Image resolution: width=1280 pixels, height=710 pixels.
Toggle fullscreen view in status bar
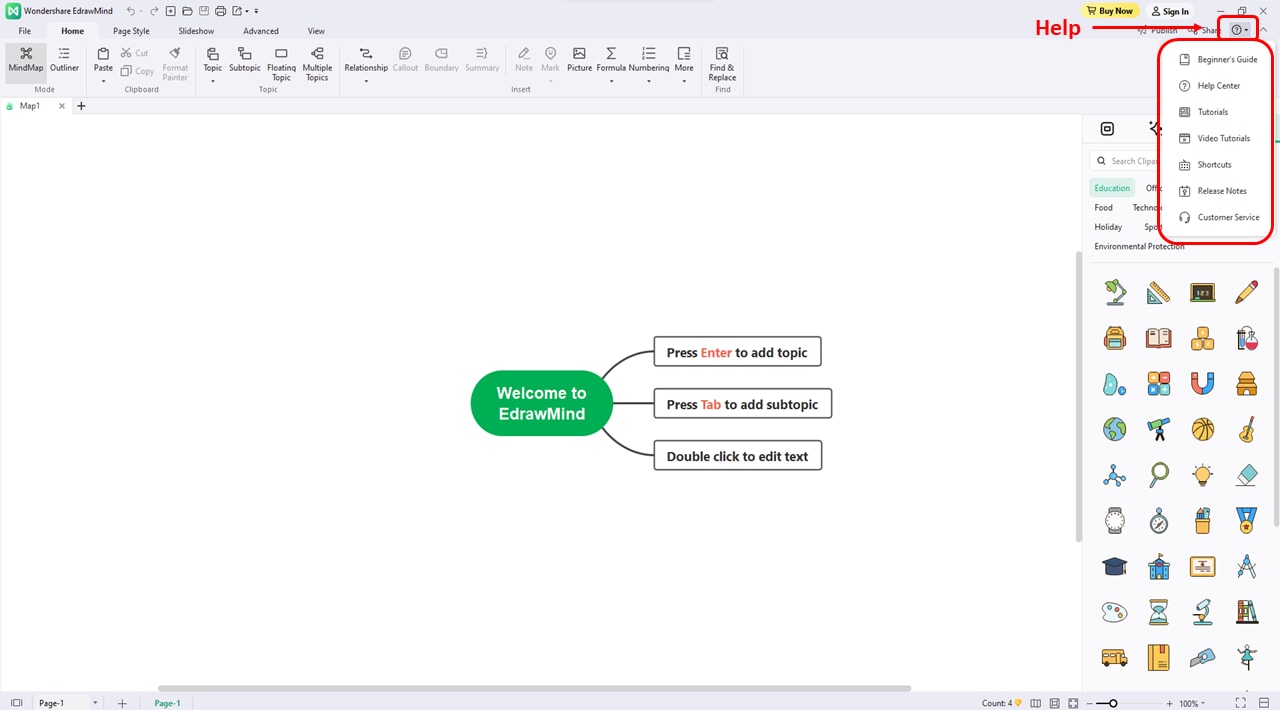point(1240,703)
